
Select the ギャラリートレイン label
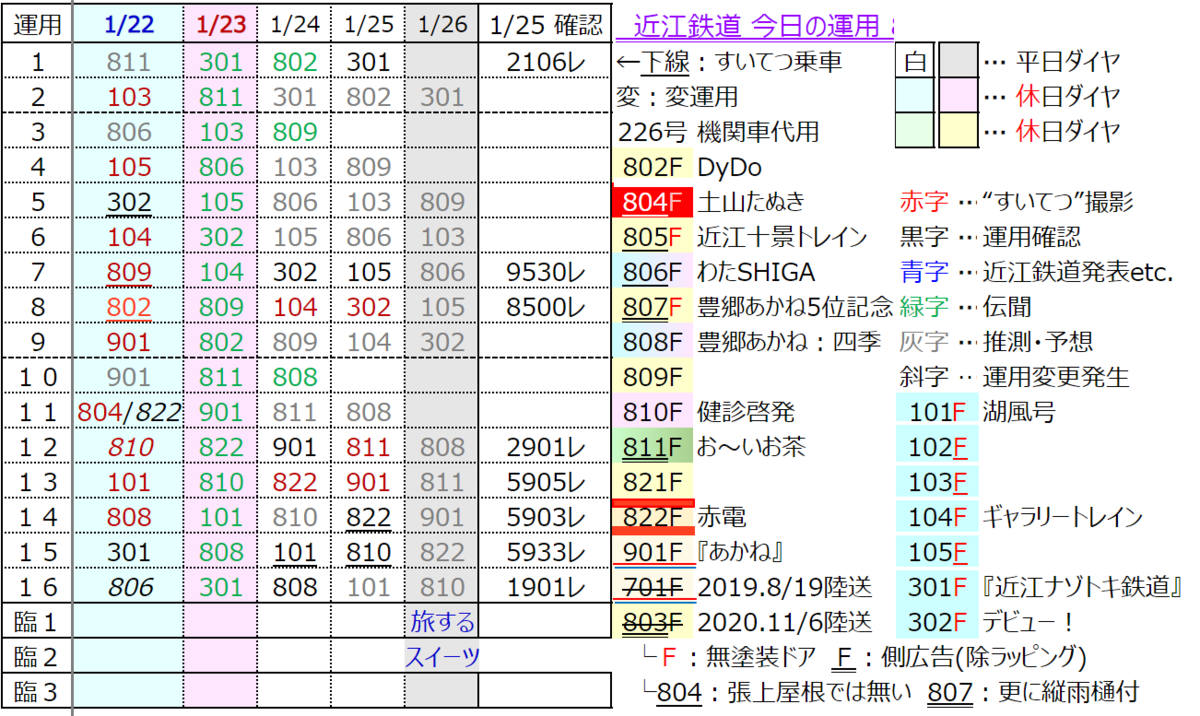(x=1062, y=517)
